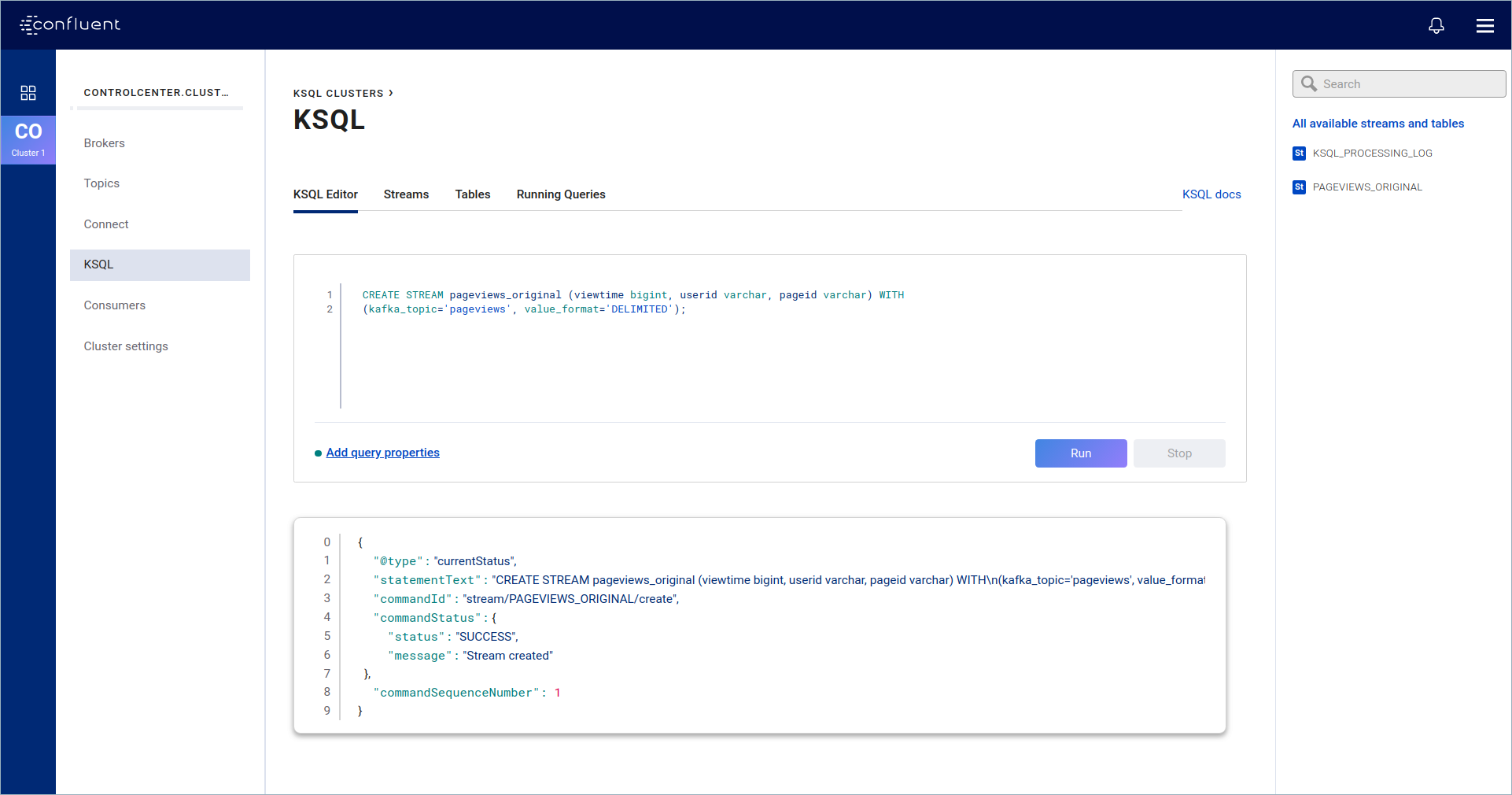Open the Running Queries tab
Screen dimensions: 1512x795
[560, 194]
